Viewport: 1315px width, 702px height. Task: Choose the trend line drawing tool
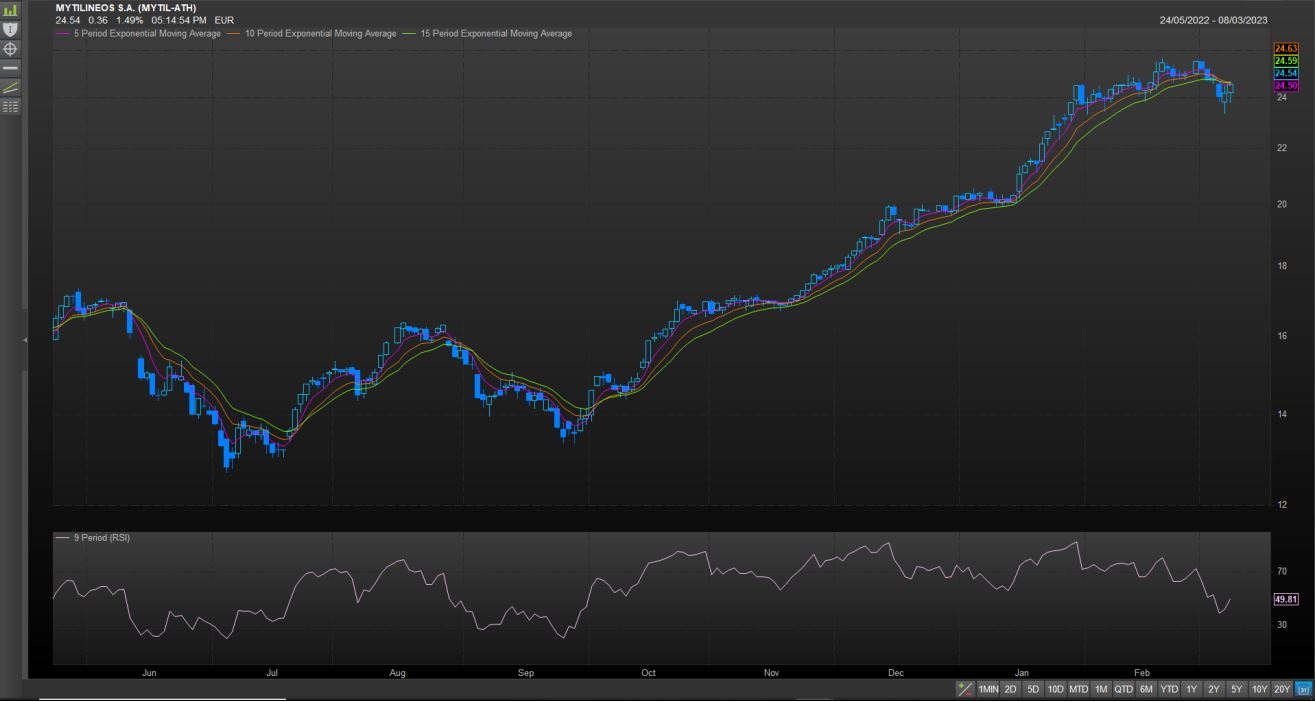[11, 87]
